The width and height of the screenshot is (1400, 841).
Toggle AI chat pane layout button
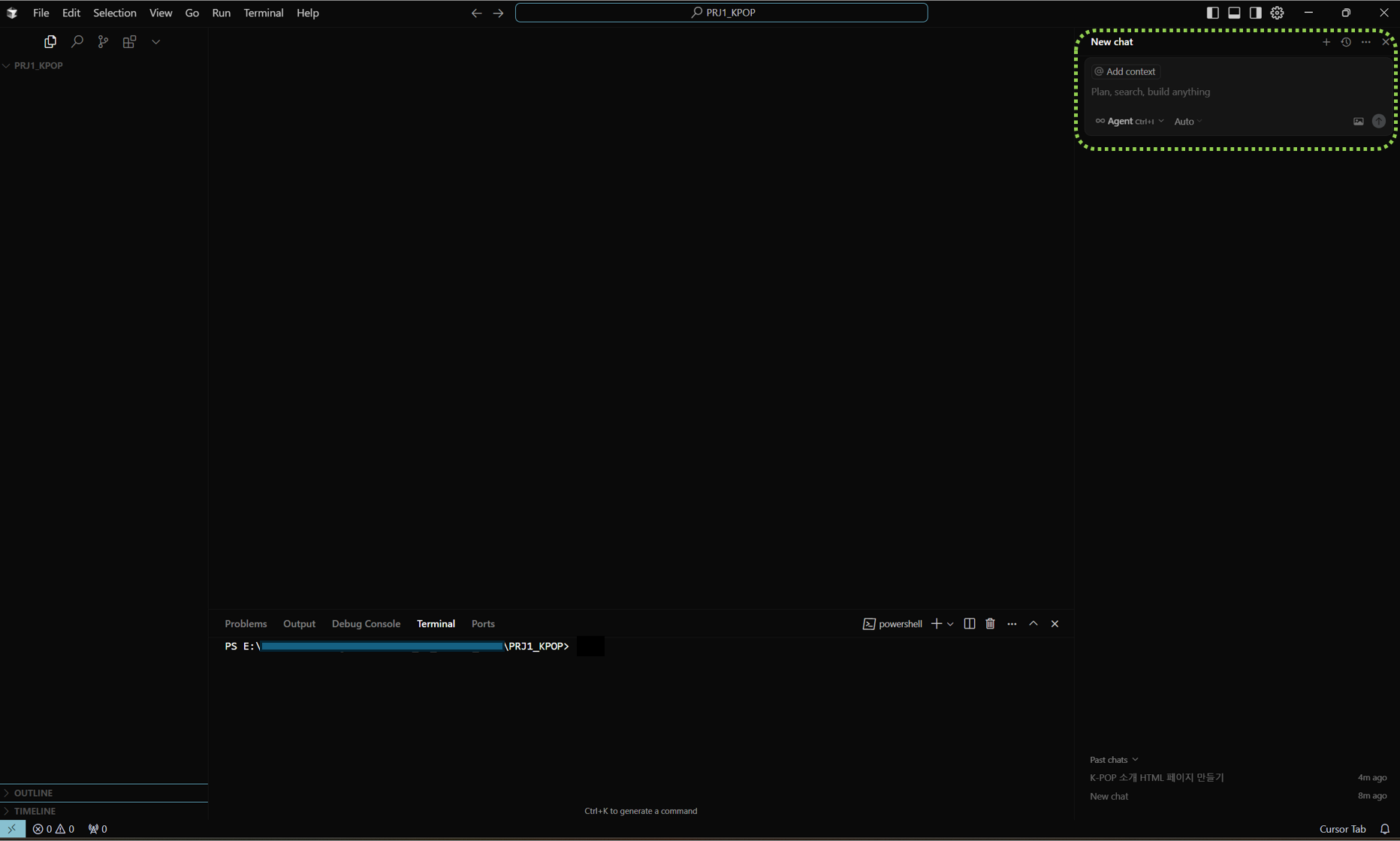[1255, 13]
